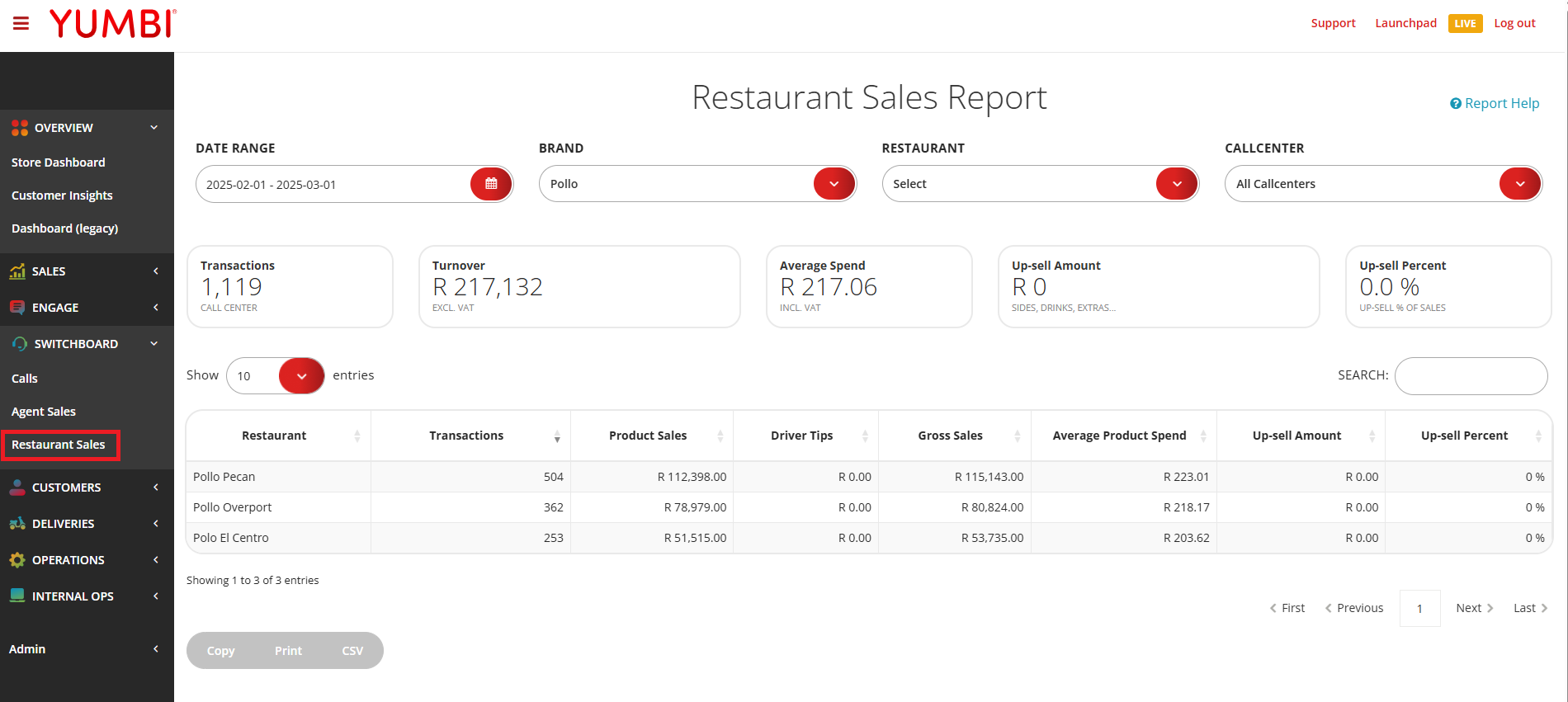
Task: Click the Engage chat icon
Action: pos(17,308)
